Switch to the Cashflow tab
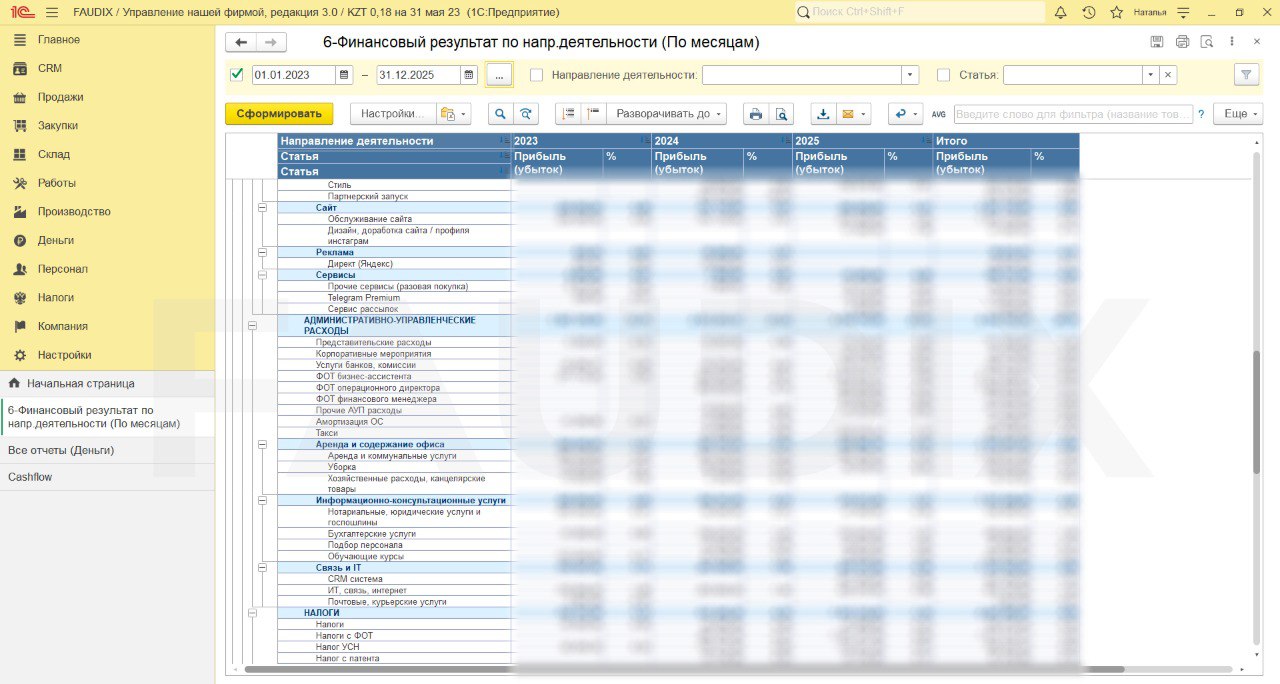1280x684 pixels. (30, 477)
